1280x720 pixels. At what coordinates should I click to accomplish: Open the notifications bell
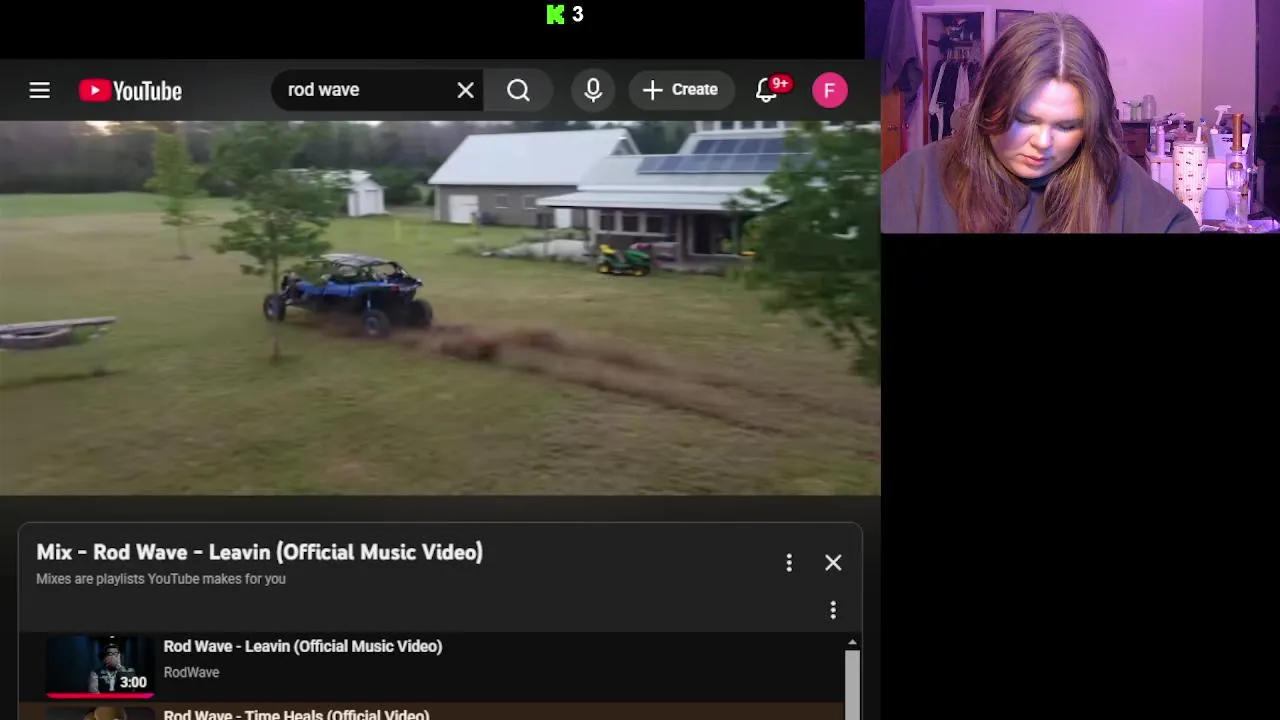click(x=767, y=90)
